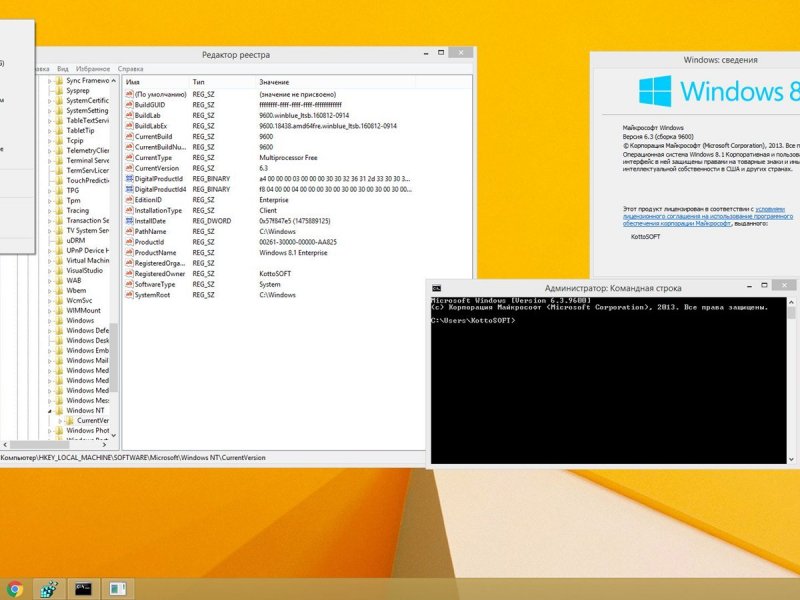Viewport: 800px width, 600px height.
Task: Activate the About Windows taskbar icon
Action: 117,589
